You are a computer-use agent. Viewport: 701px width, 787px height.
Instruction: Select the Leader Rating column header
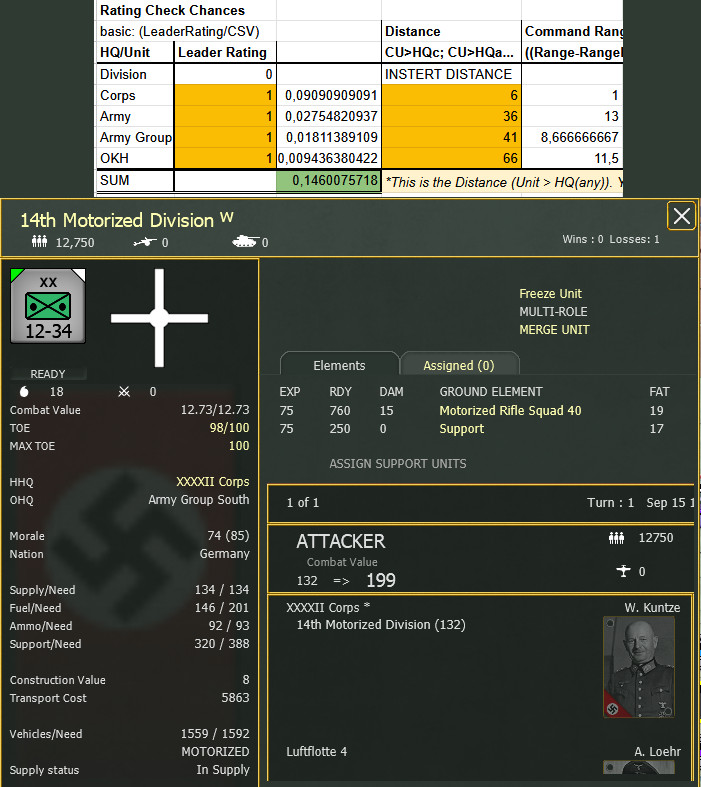coord(225,52)
